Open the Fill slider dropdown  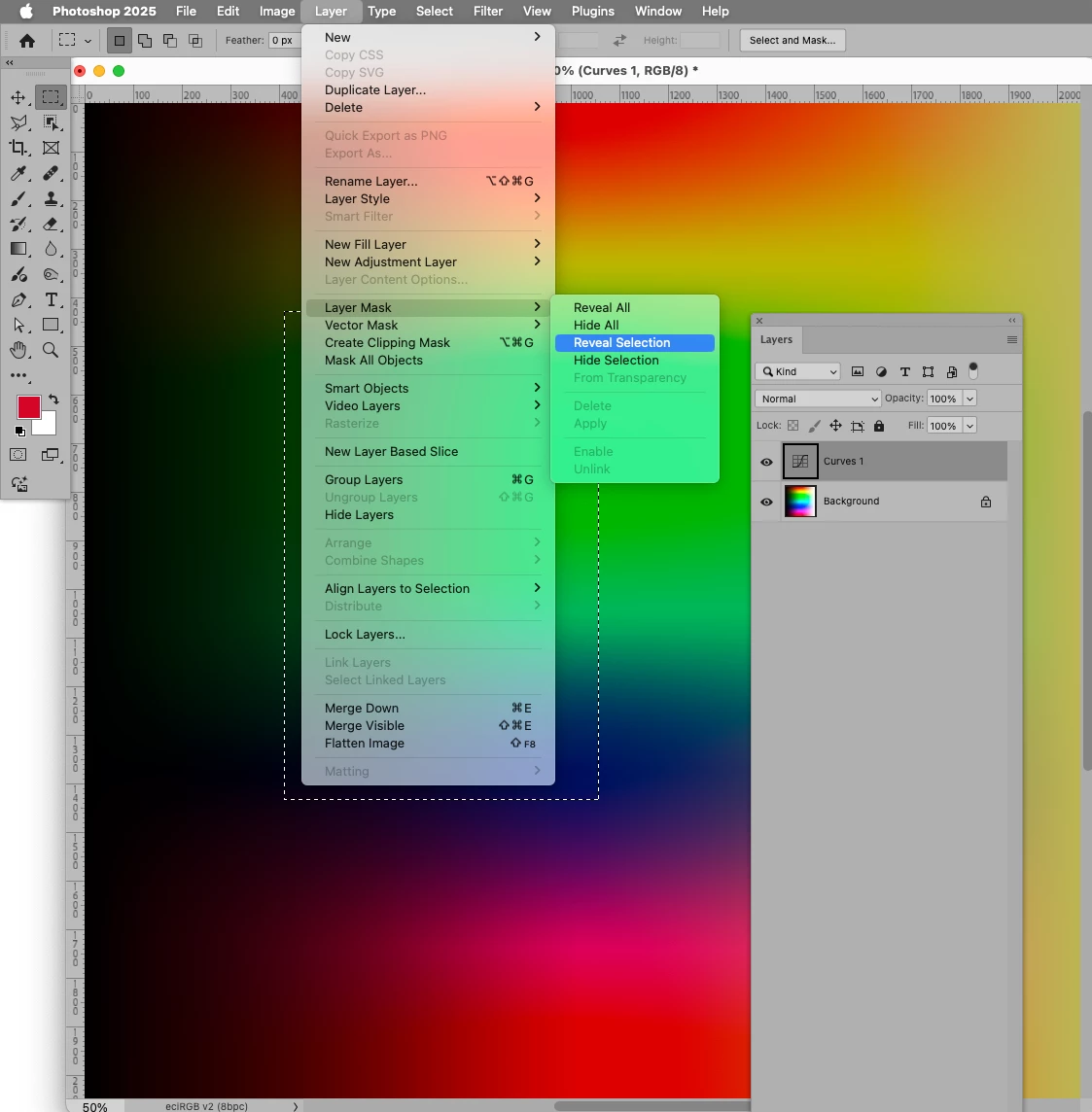[x=969, y=426]
